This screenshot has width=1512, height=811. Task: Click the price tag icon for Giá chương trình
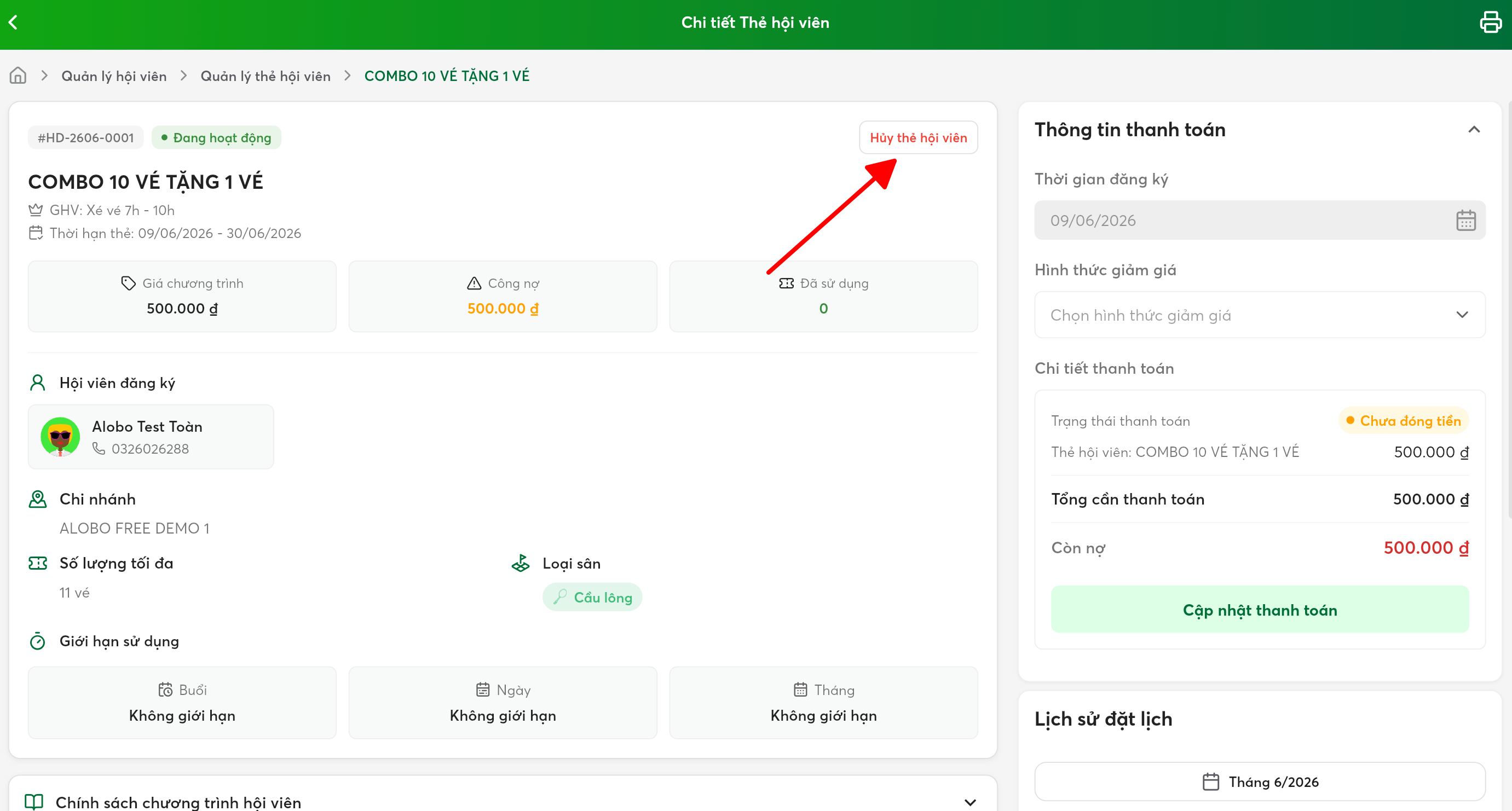(128, 283)
